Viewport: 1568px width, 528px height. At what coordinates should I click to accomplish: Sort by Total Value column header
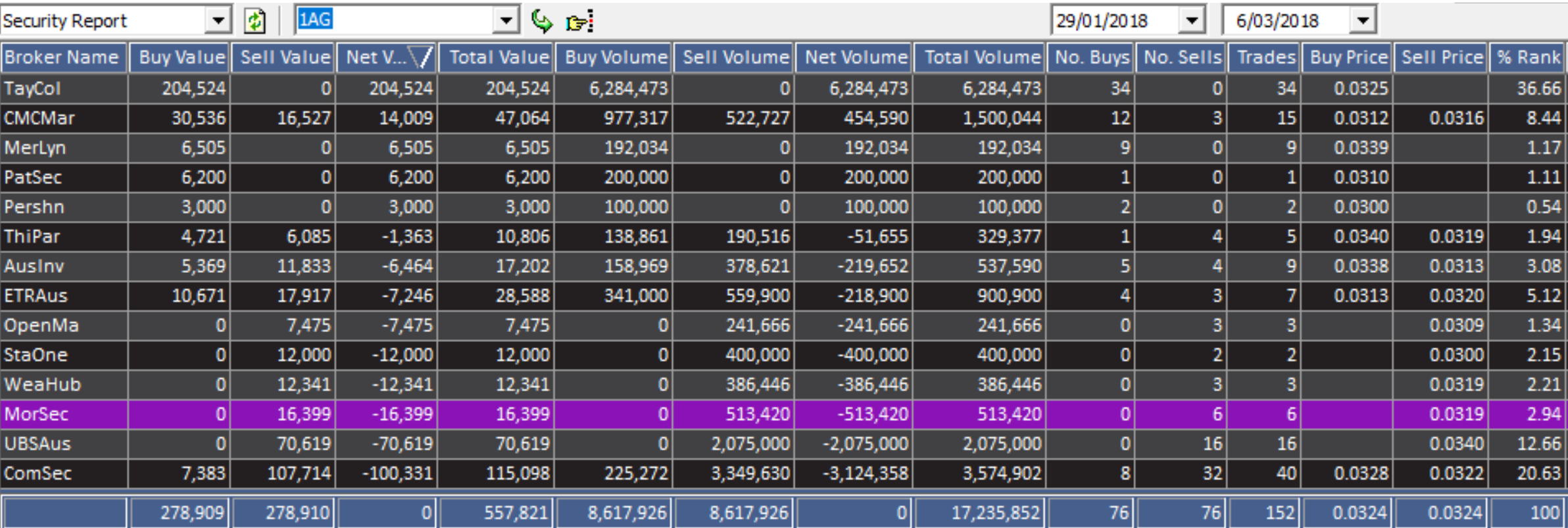click(497, 58)
